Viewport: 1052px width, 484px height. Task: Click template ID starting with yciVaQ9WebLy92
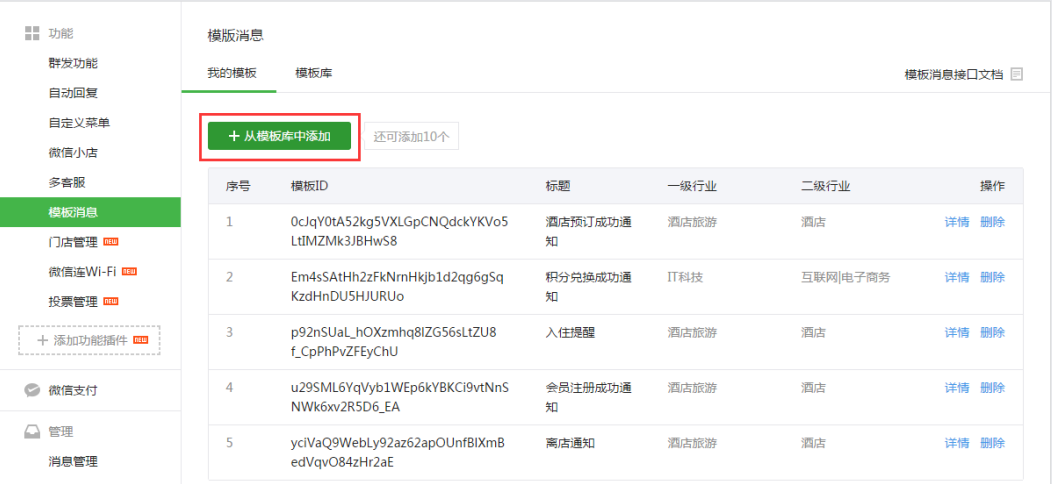(x=397, y=452)
